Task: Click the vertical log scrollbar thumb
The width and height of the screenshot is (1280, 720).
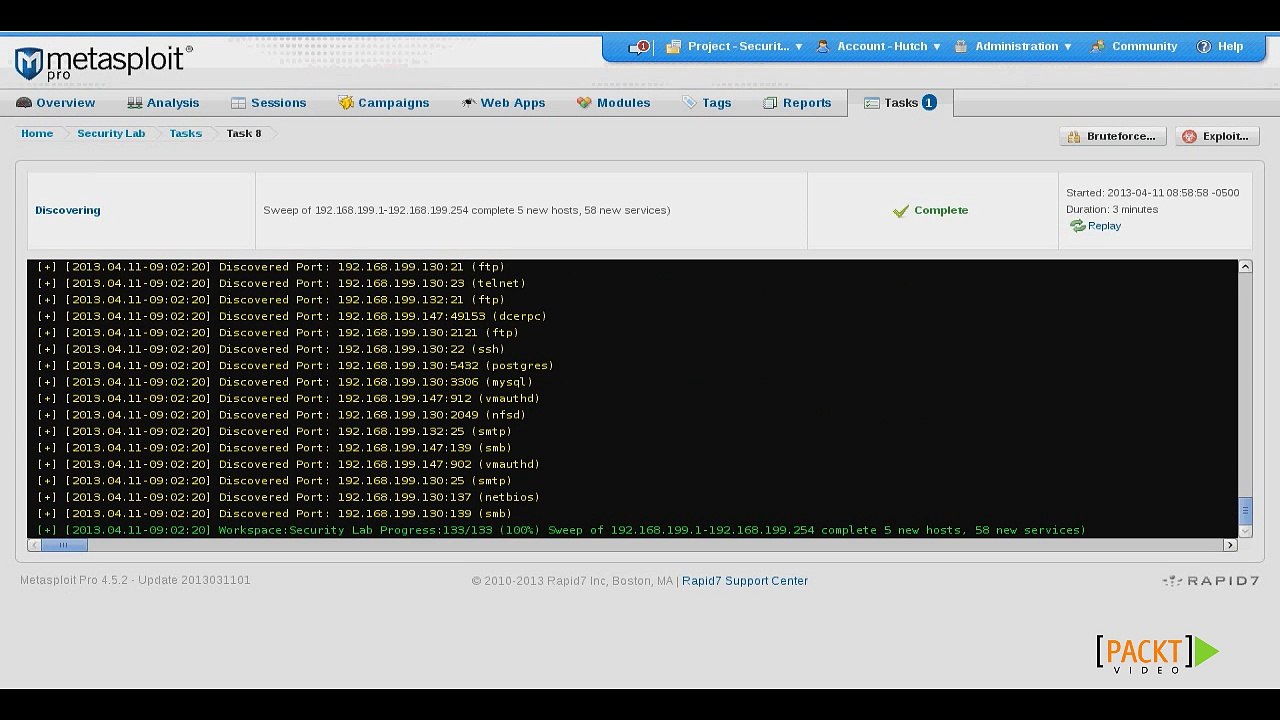Action: pyautogui.click(x=1245, y=510)
